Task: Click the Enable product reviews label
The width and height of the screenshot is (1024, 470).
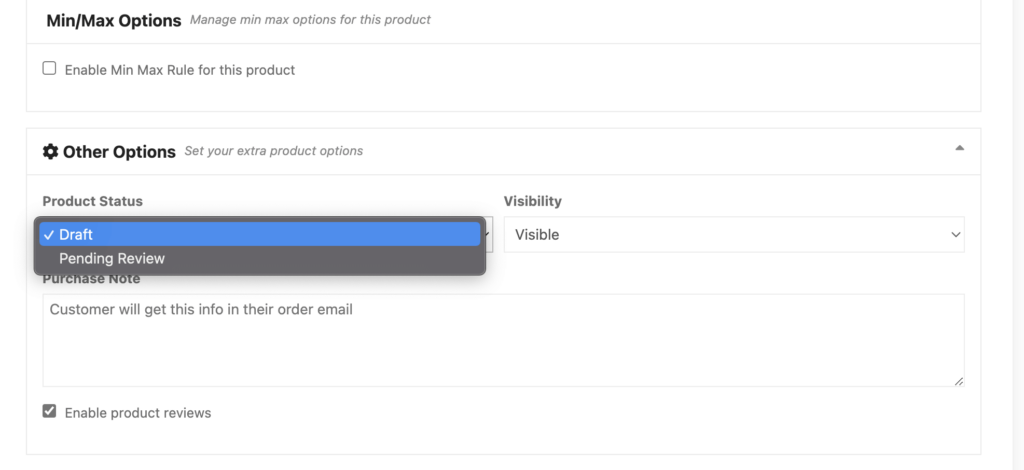Action: (138, 413)
